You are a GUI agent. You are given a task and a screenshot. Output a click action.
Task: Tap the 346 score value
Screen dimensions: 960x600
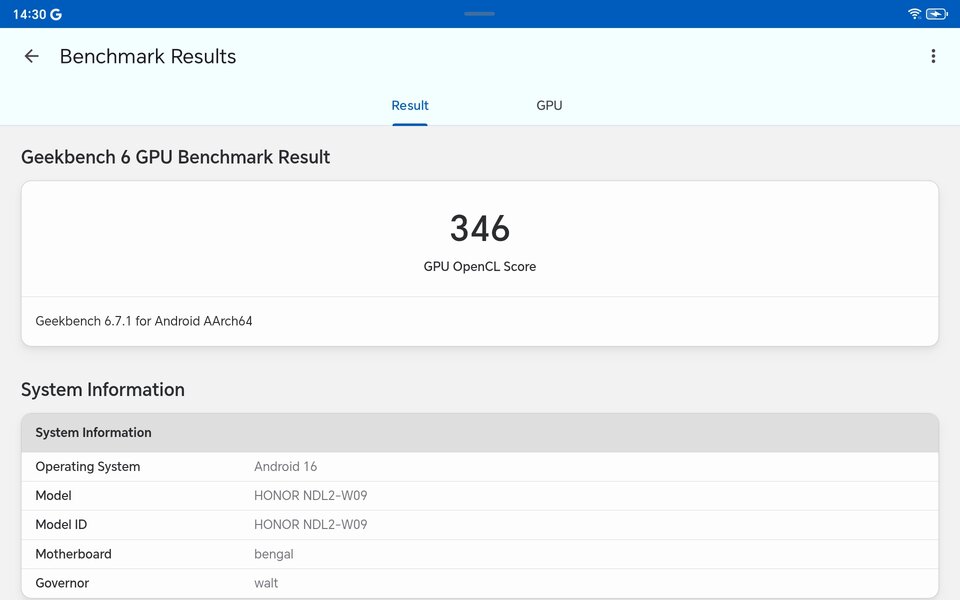(x=480, y=228)
